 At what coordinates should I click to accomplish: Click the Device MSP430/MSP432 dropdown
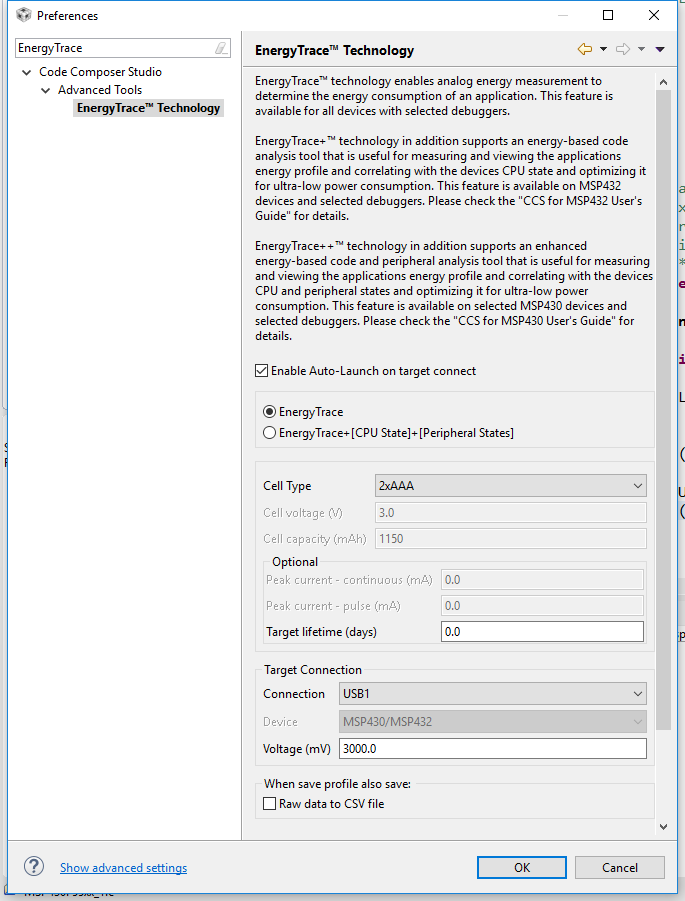[x=492, y=722]
